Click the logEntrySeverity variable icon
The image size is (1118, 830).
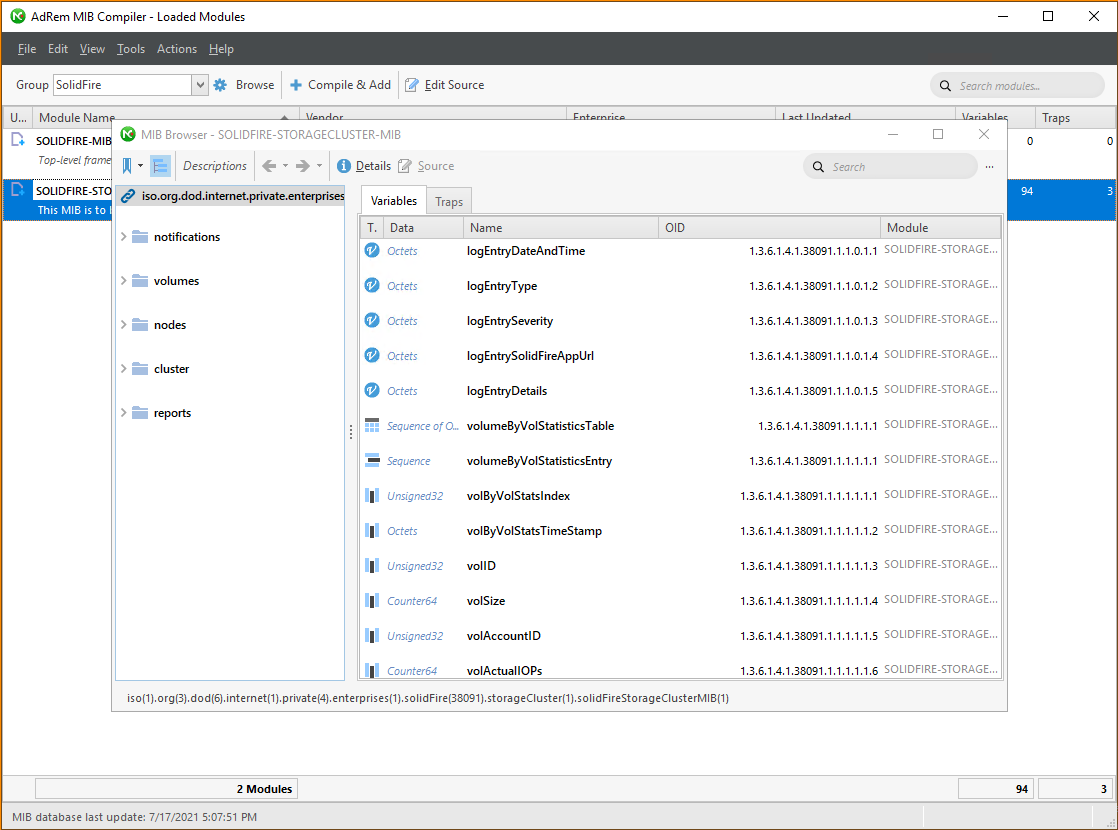[372, 320]
